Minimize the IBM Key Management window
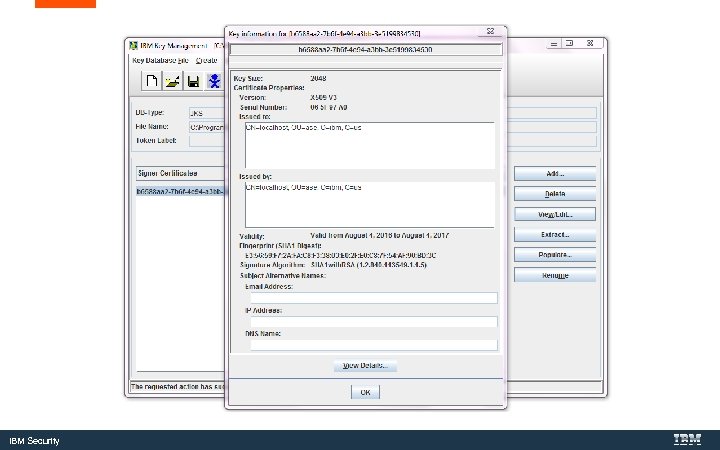 (x=554, y=44)
